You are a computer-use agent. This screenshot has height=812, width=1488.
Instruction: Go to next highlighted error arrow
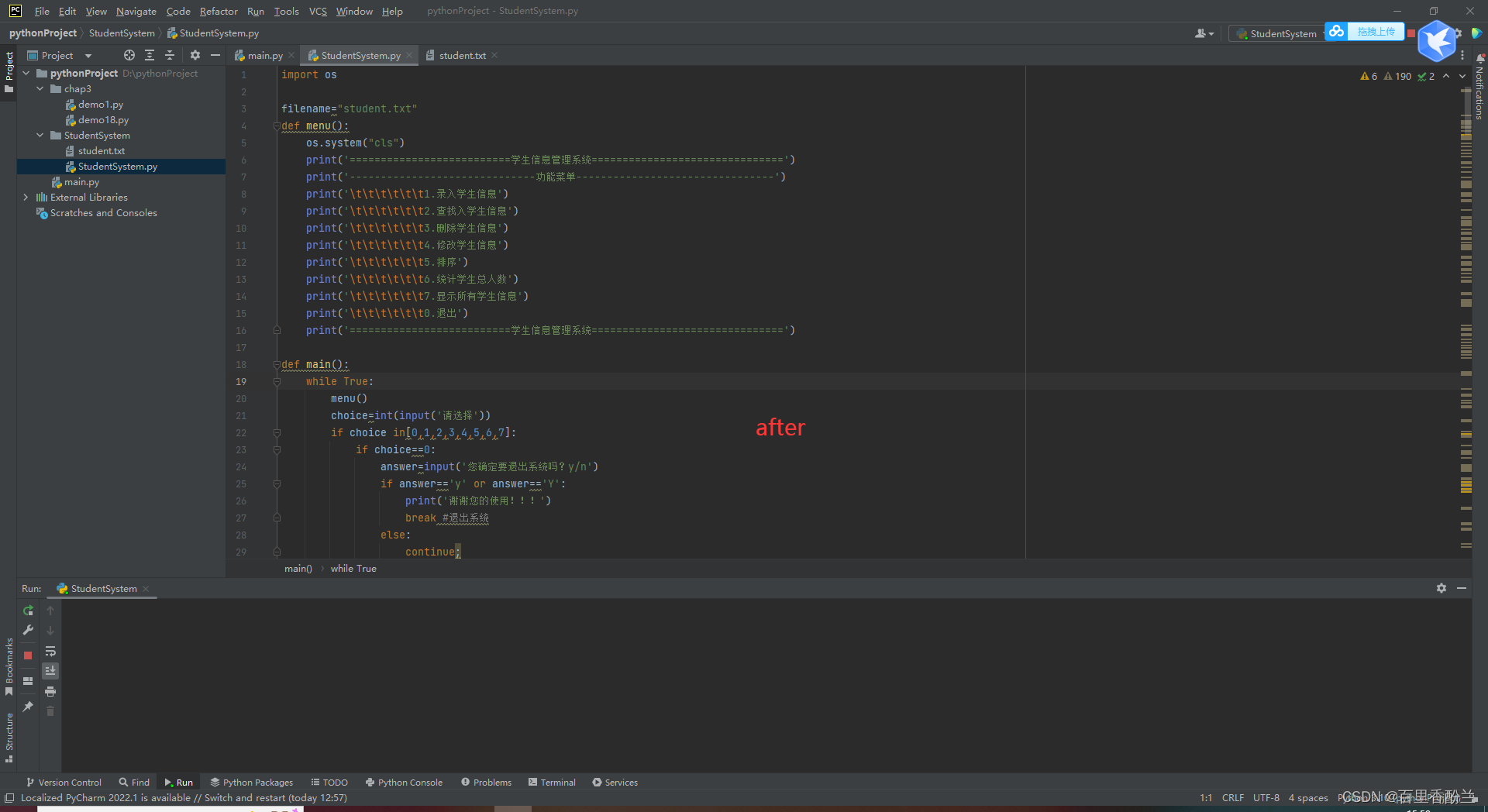(1462, 77)
